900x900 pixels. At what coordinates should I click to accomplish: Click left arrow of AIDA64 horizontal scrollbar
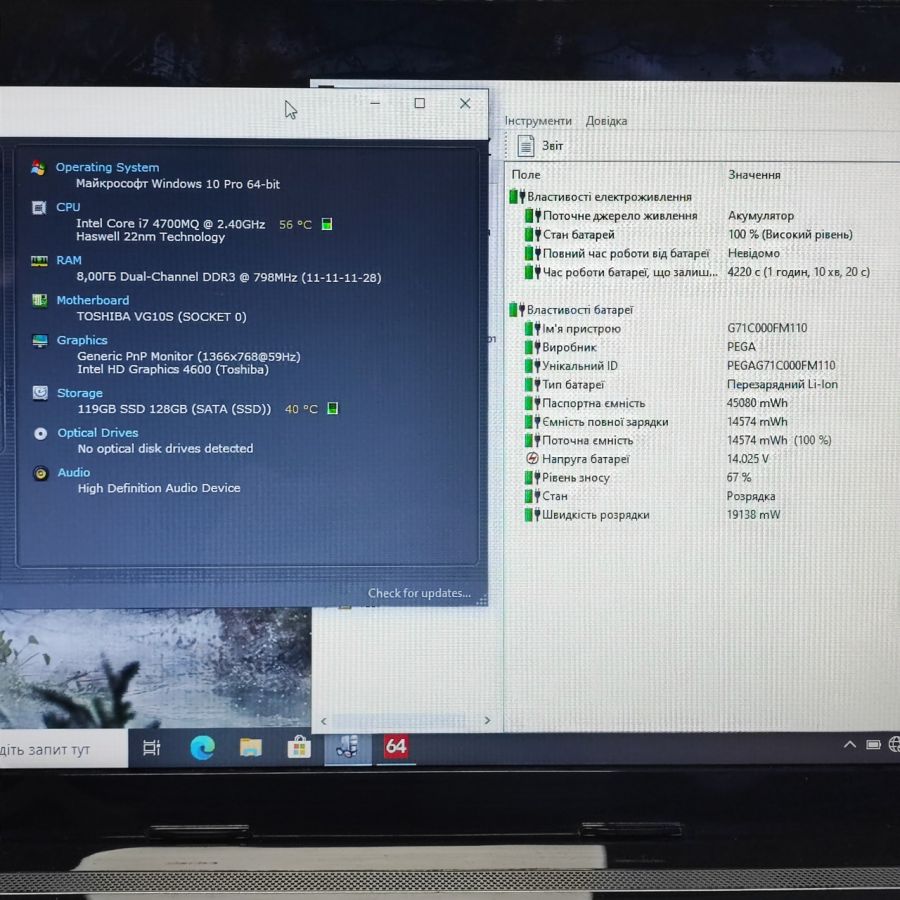[323, 721]
